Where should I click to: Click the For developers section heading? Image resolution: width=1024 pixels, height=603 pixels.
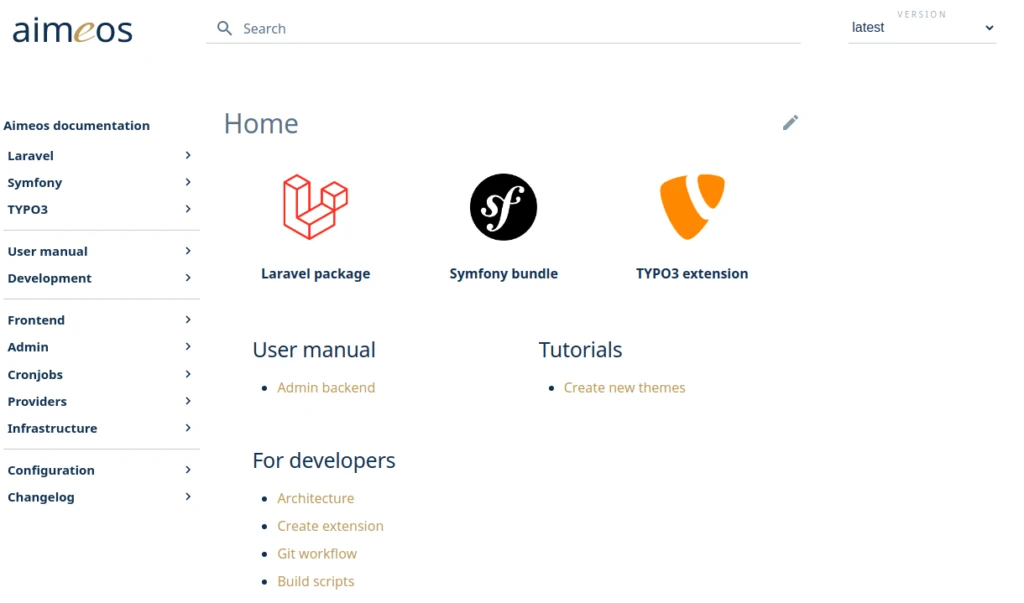(324, 461)
